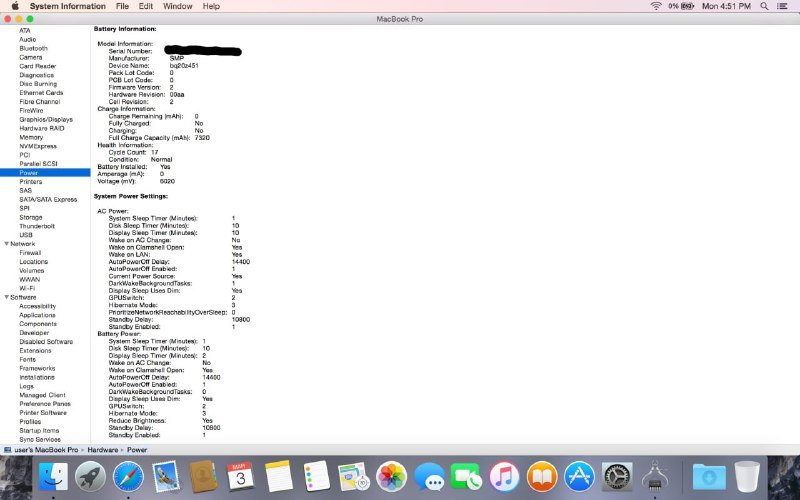Open Safari in the Dock
The width and height of the screenshot is (800, 500).
click(x=128, y=477)
